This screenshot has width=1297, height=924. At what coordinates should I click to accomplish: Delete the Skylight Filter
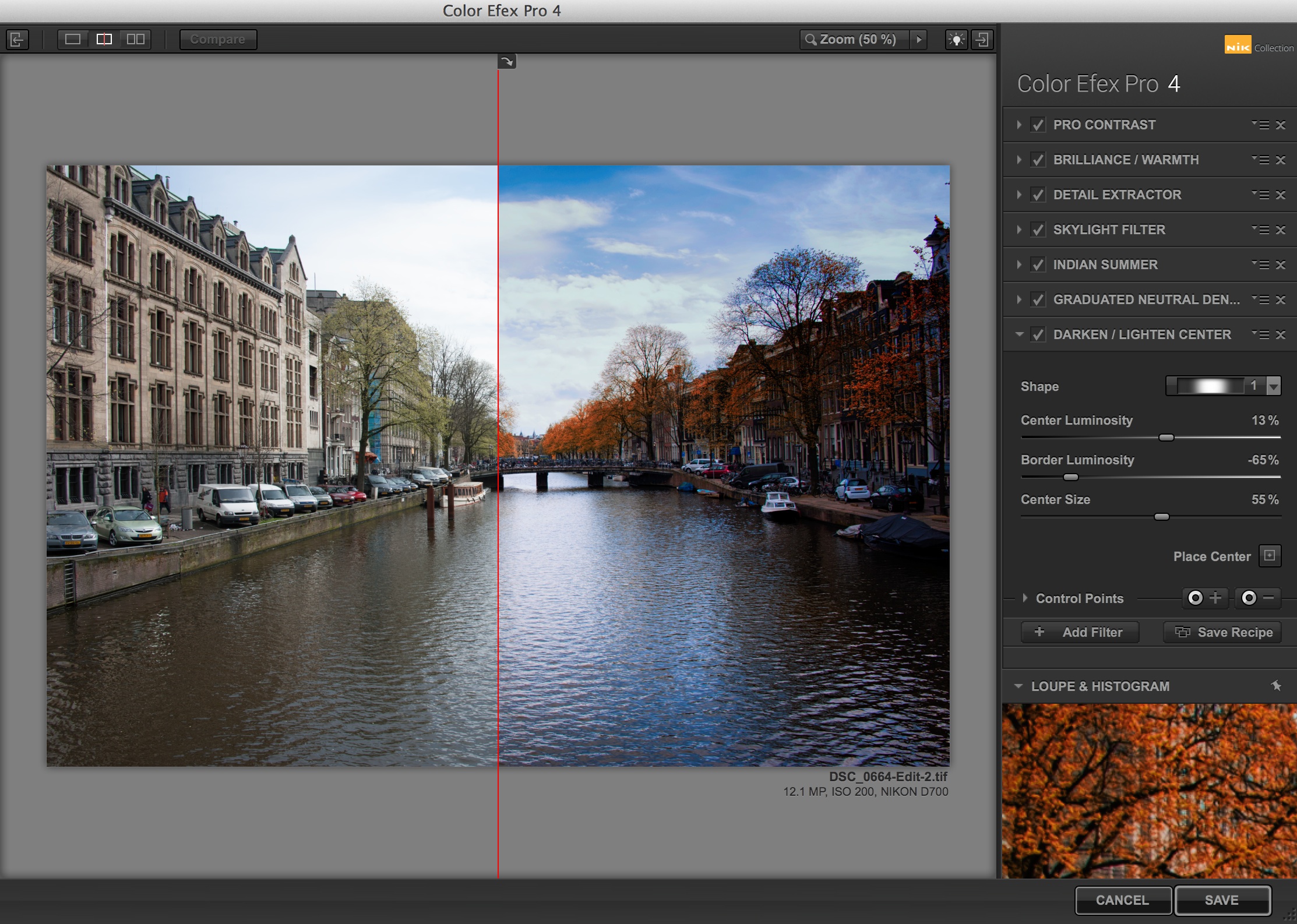click(x=1280, y=230)
